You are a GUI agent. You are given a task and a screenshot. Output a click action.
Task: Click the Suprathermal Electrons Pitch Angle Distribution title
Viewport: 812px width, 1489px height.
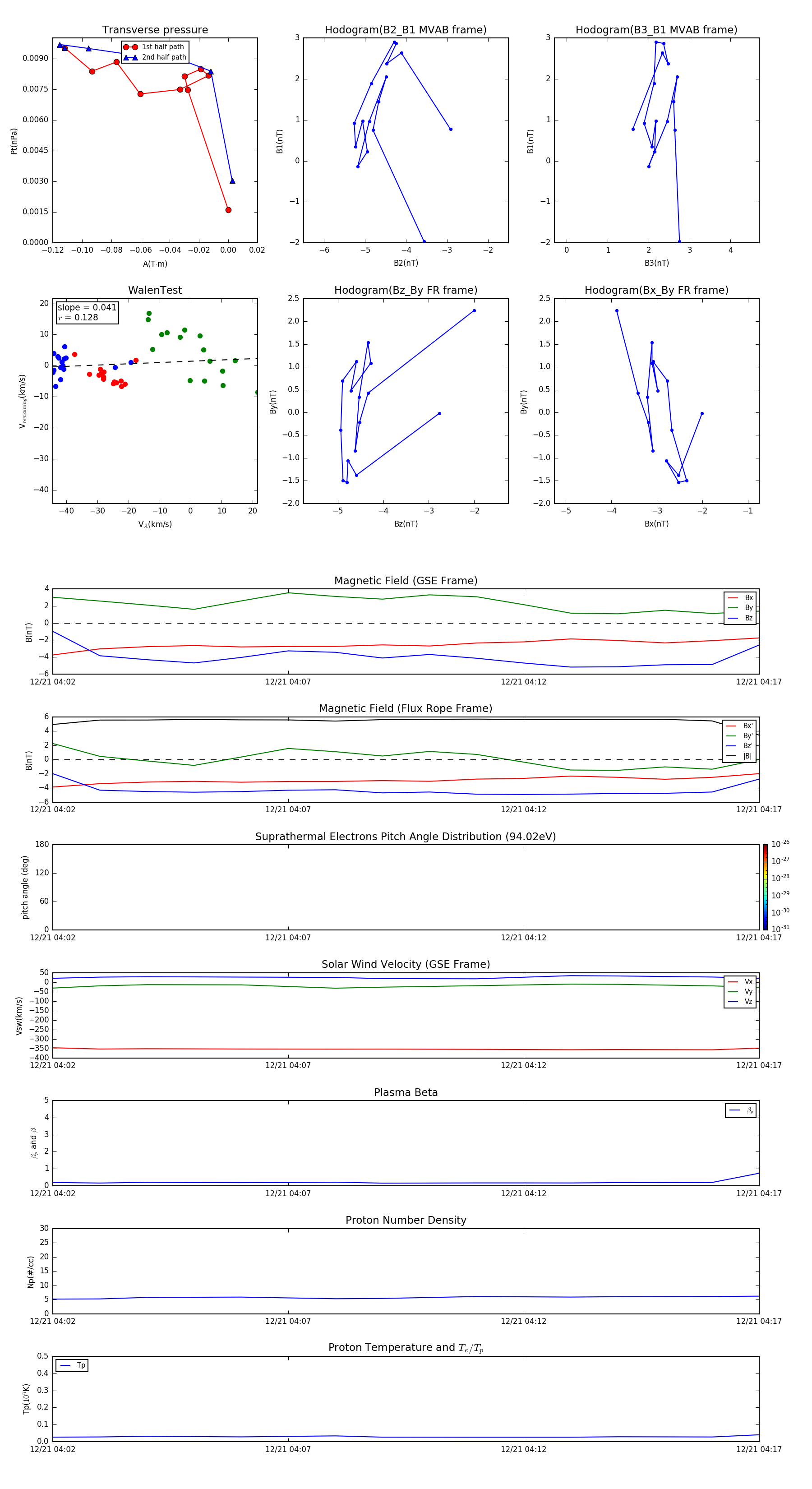[x=406, y=837]
